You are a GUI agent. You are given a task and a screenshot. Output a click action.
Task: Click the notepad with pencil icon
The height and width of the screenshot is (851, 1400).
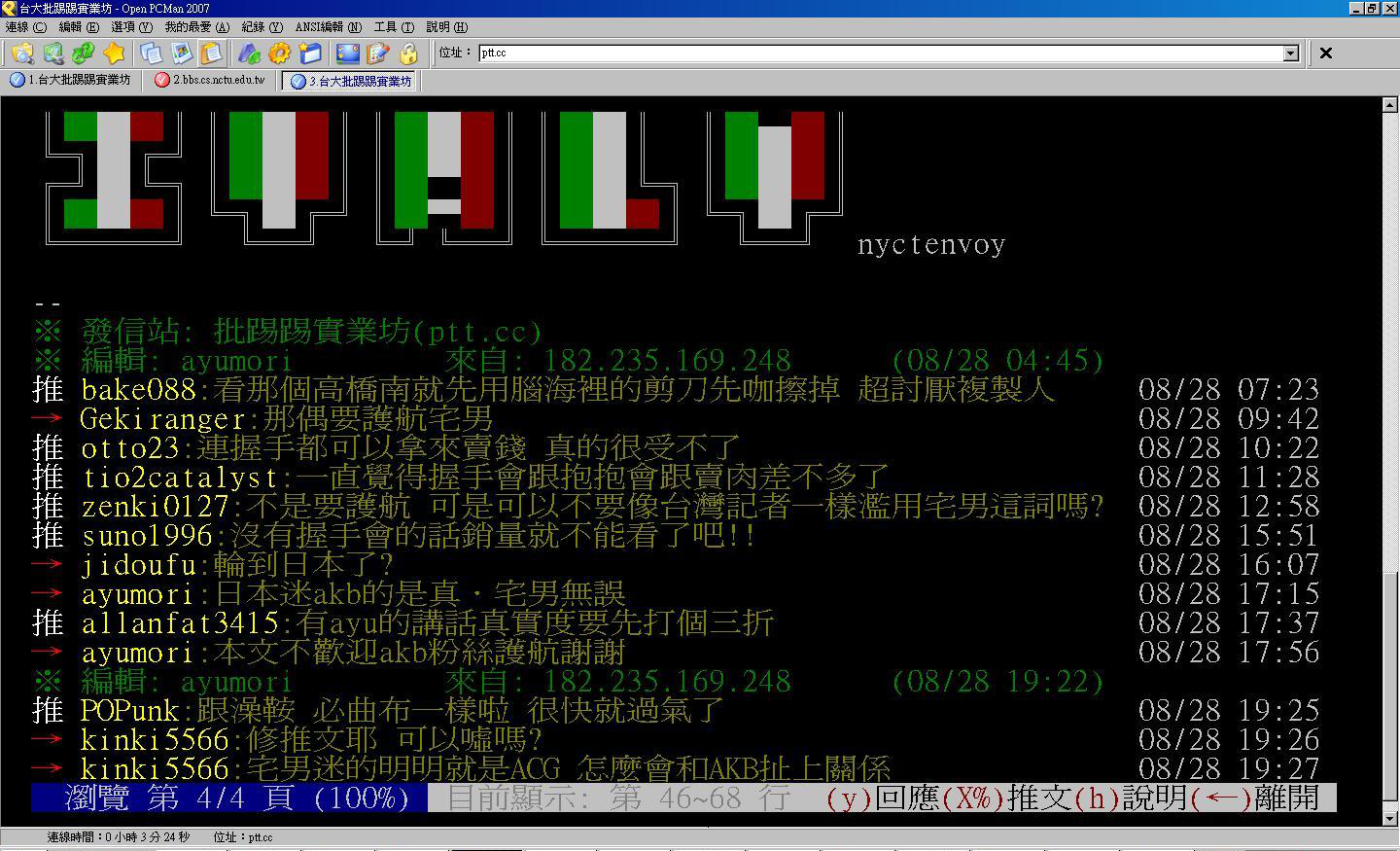377,53
